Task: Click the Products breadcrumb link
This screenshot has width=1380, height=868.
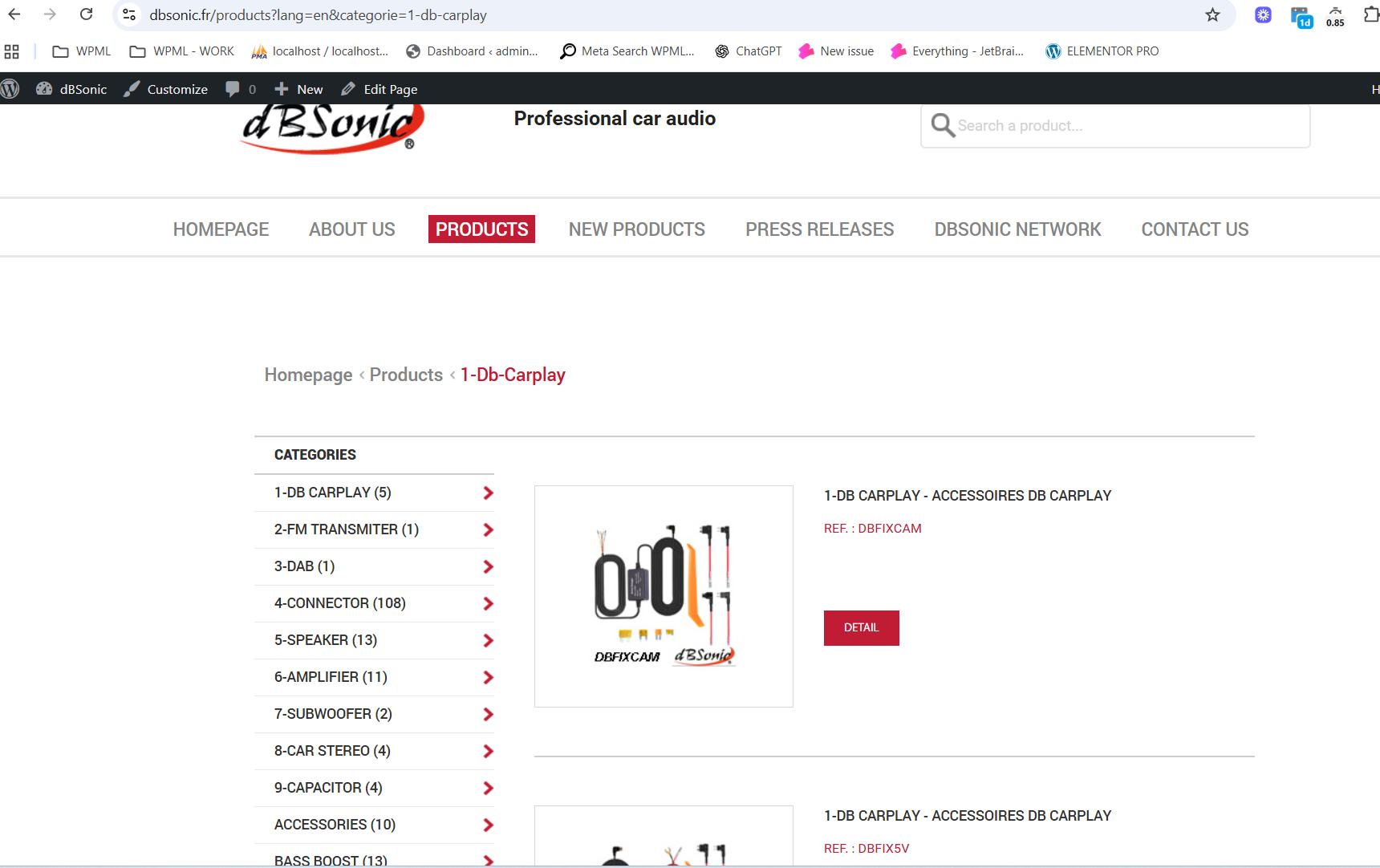Action: tap(406, 375)
